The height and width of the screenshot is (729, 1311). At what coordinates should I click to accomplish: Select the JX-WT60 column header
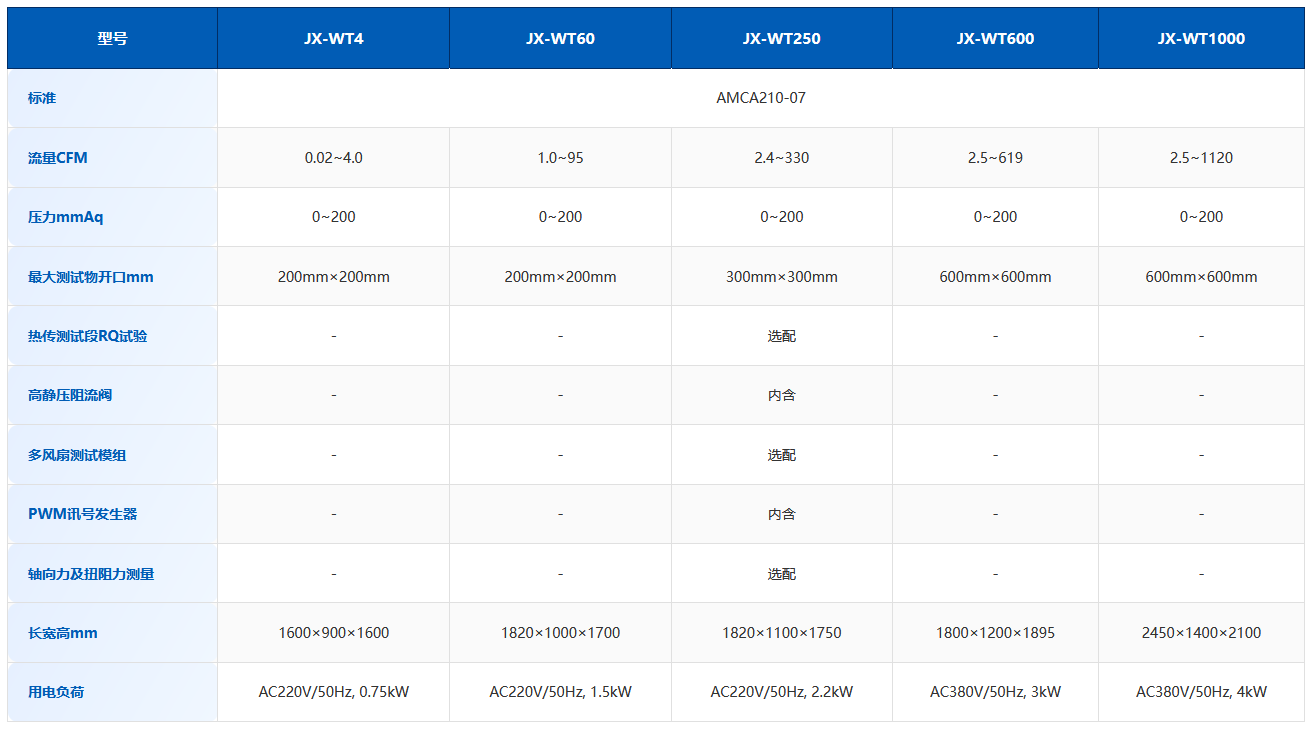[x=560, y=39]
